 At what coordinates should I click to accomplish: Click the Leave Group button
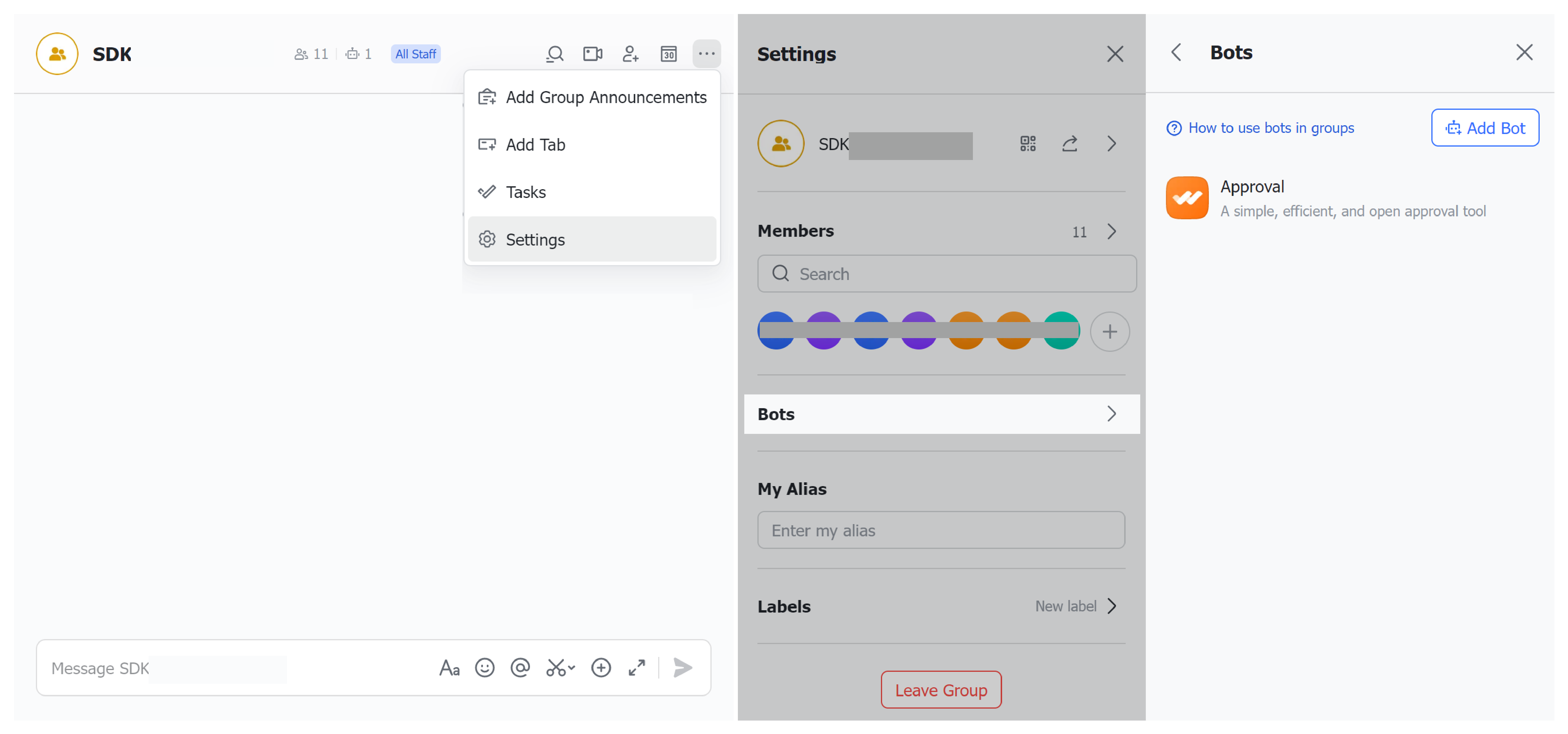tap(941, 690)
